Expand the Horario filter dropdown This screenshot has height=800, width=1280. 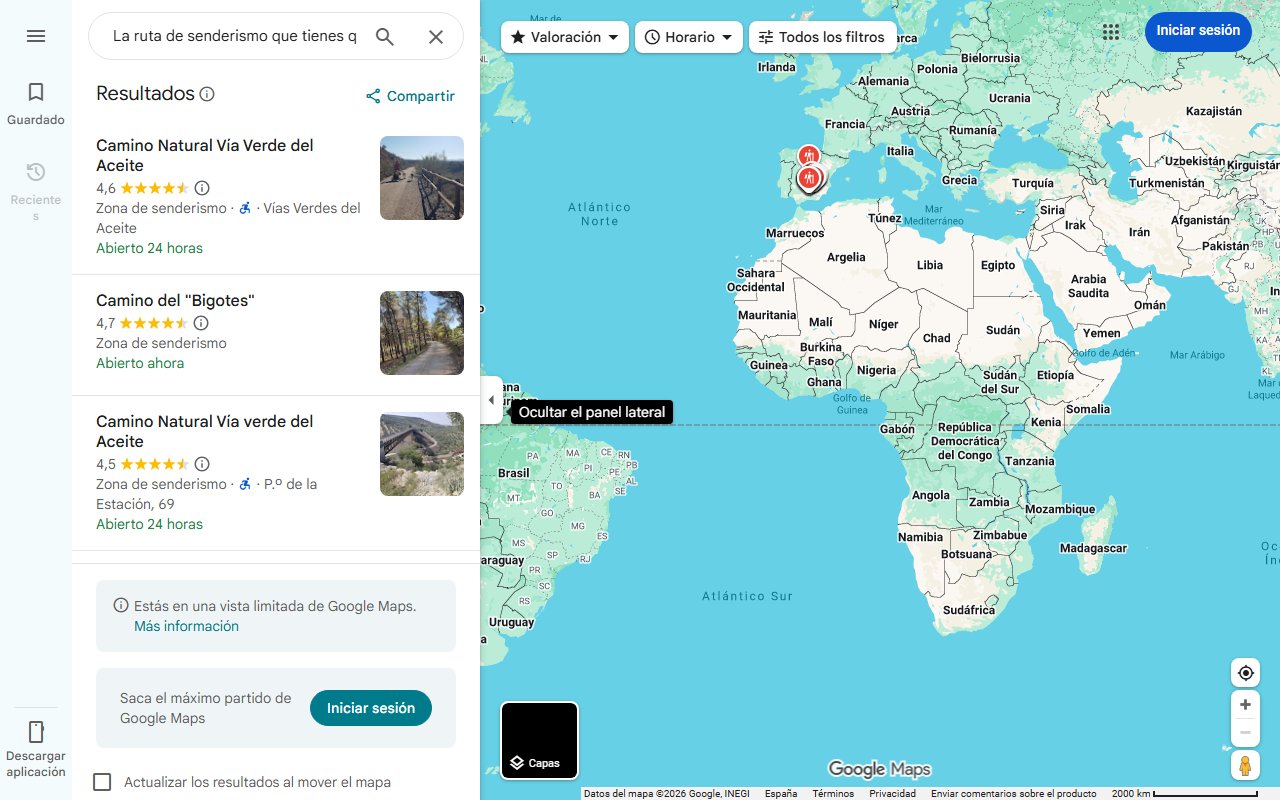pos(688,37)
